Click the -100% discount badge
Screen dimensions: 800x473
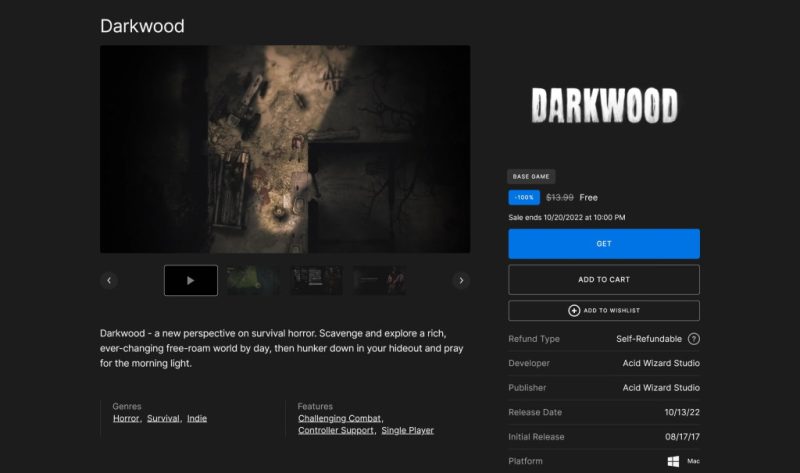point(524,197)
